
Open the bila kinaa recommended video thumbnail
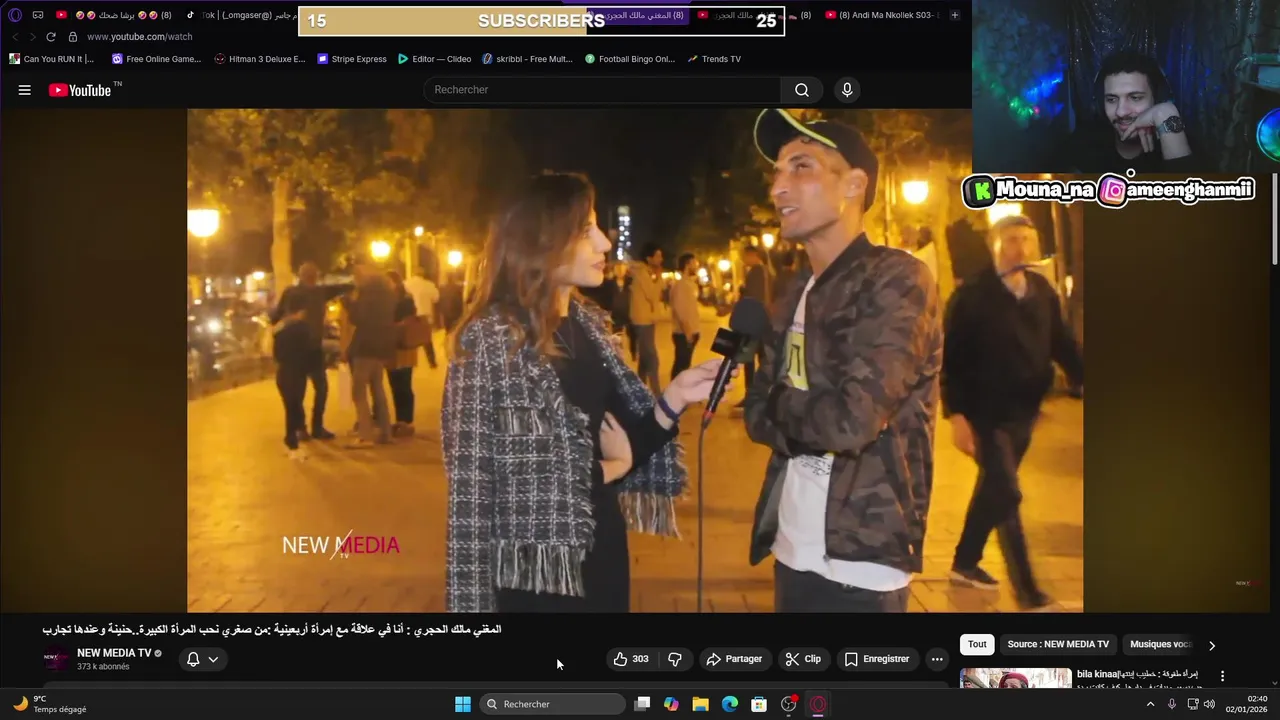click(1015, 679)
